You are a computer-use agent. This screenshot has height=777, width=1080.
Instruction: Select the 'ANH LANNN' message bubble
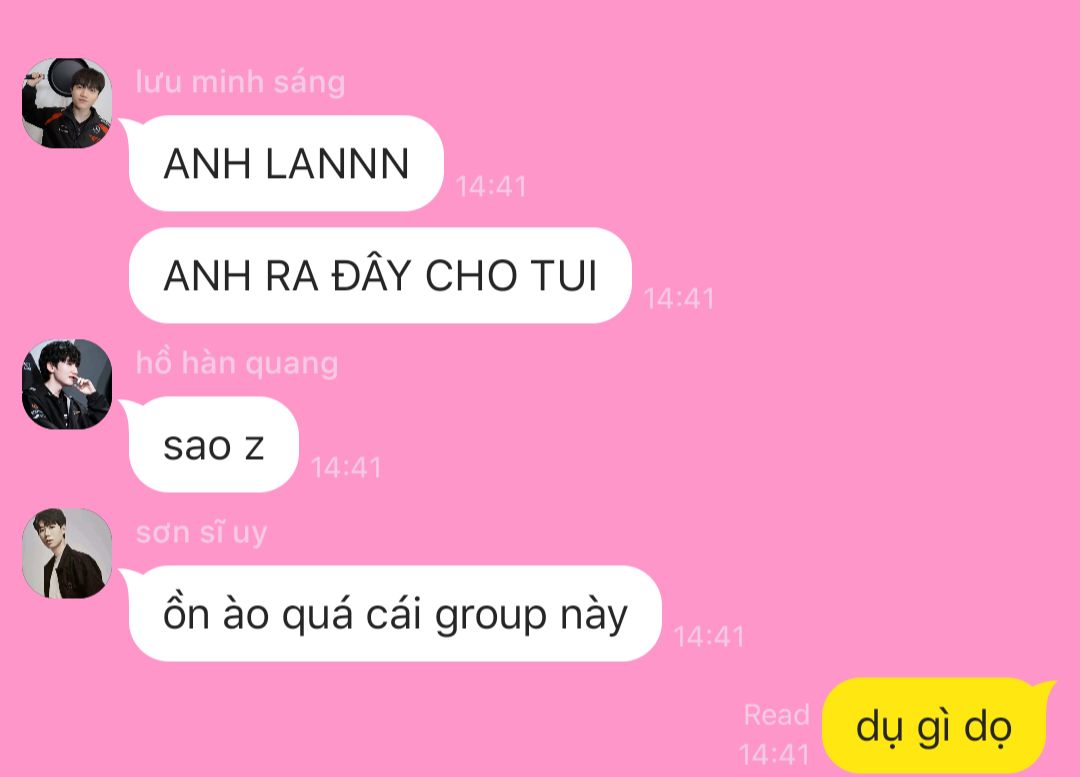tap(285, 163)
